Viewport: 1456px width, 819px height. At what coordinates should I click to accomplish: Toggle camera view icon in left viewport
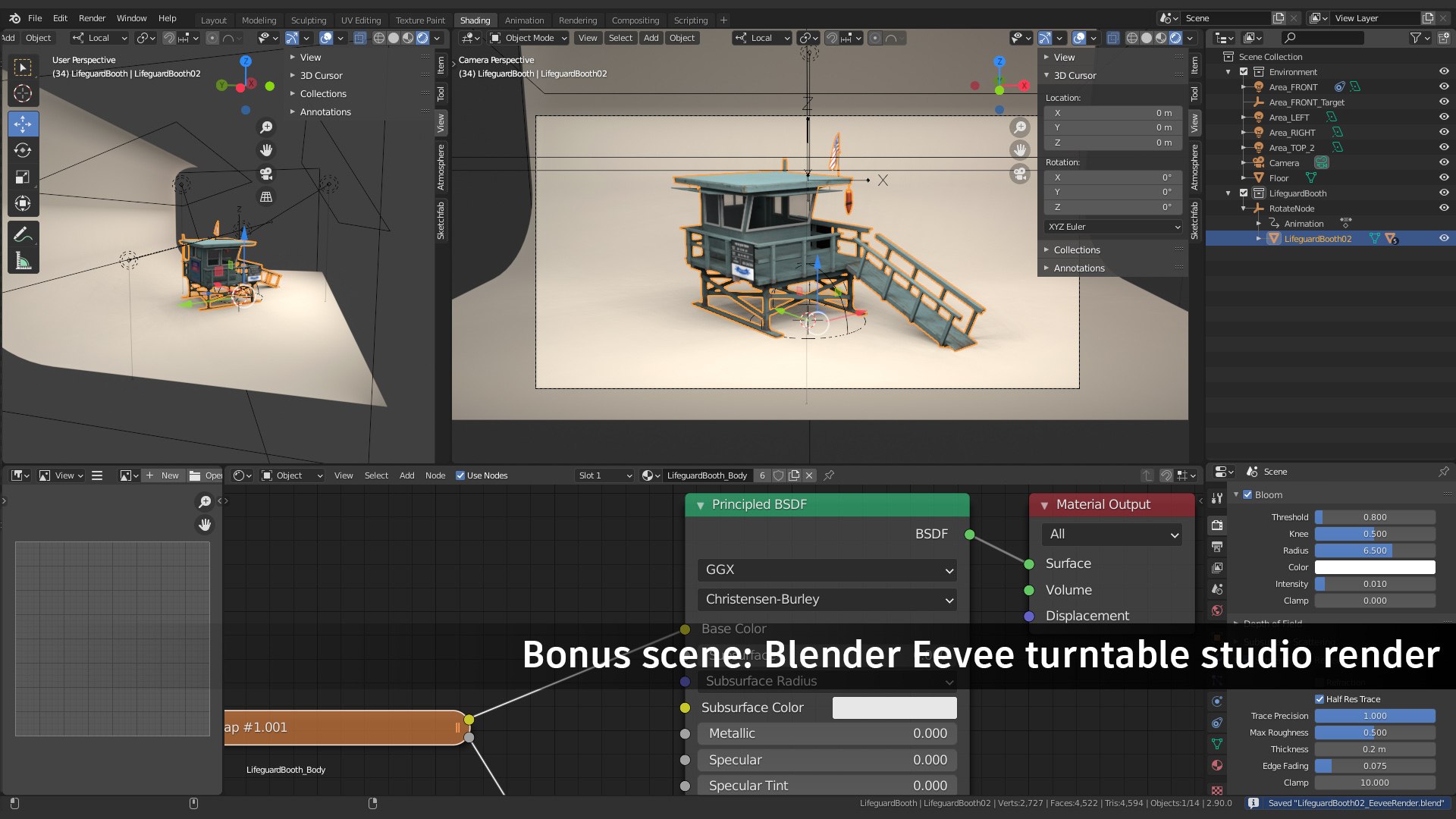pos(266,174)
